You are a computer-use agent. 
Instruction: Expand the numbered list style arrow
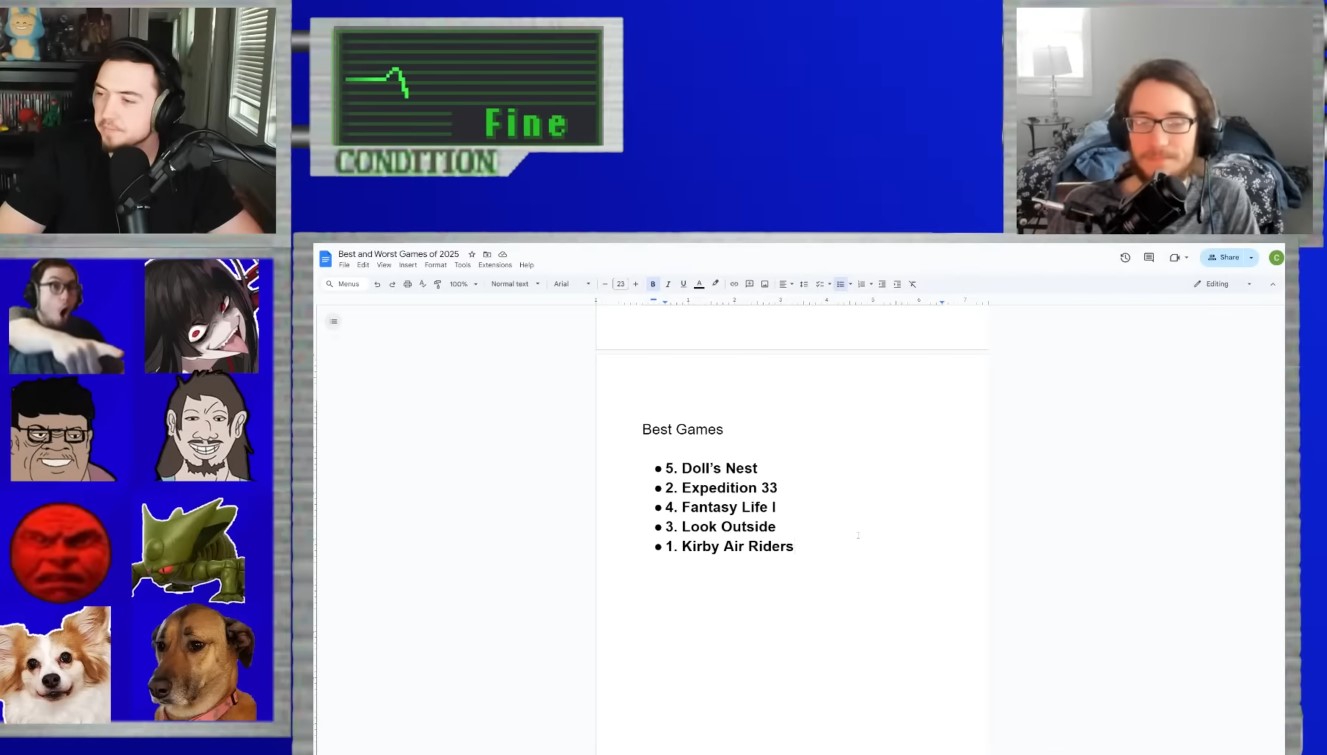pos(871,284)
